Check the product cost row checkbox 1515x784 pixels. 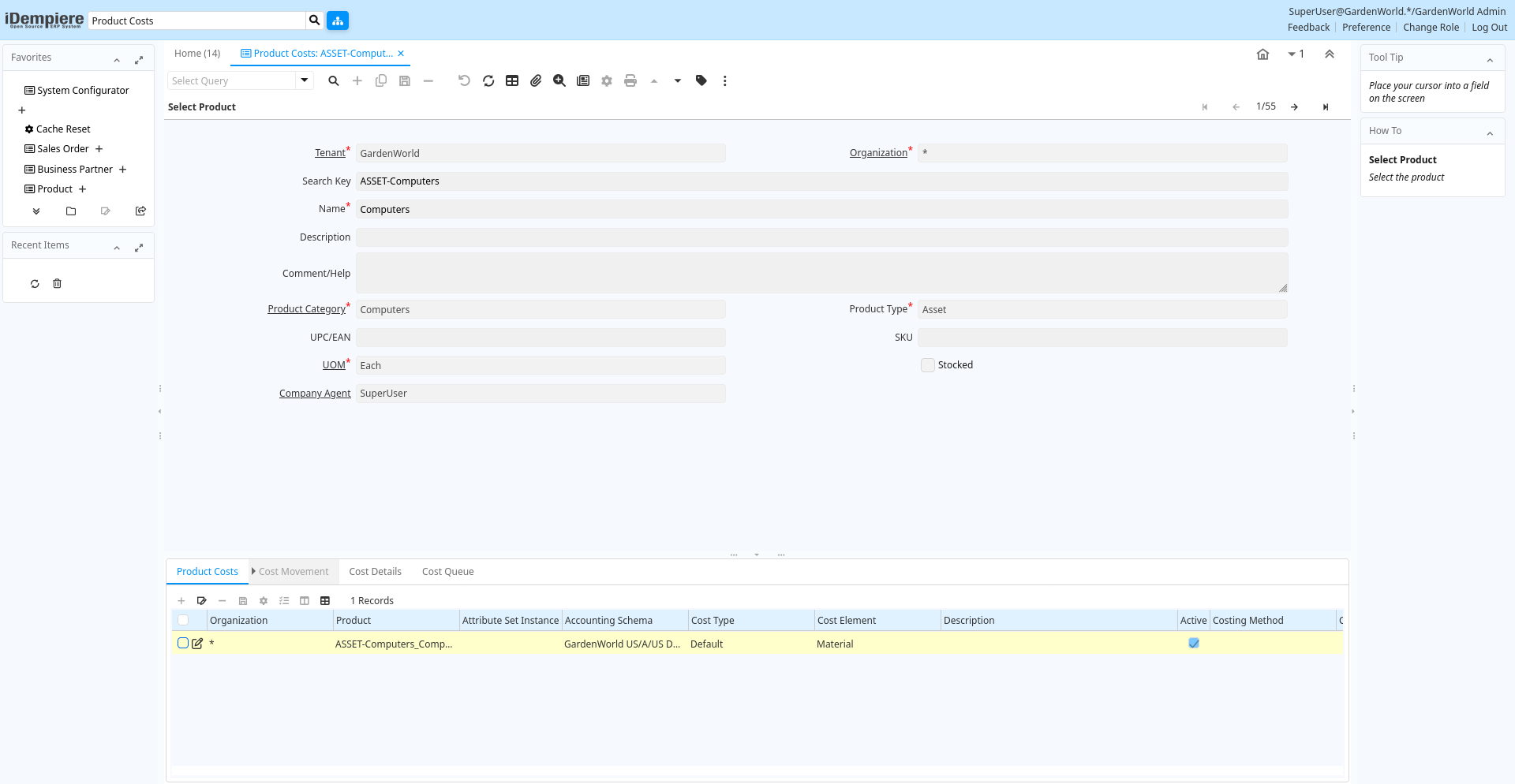(x=183, y=643)
